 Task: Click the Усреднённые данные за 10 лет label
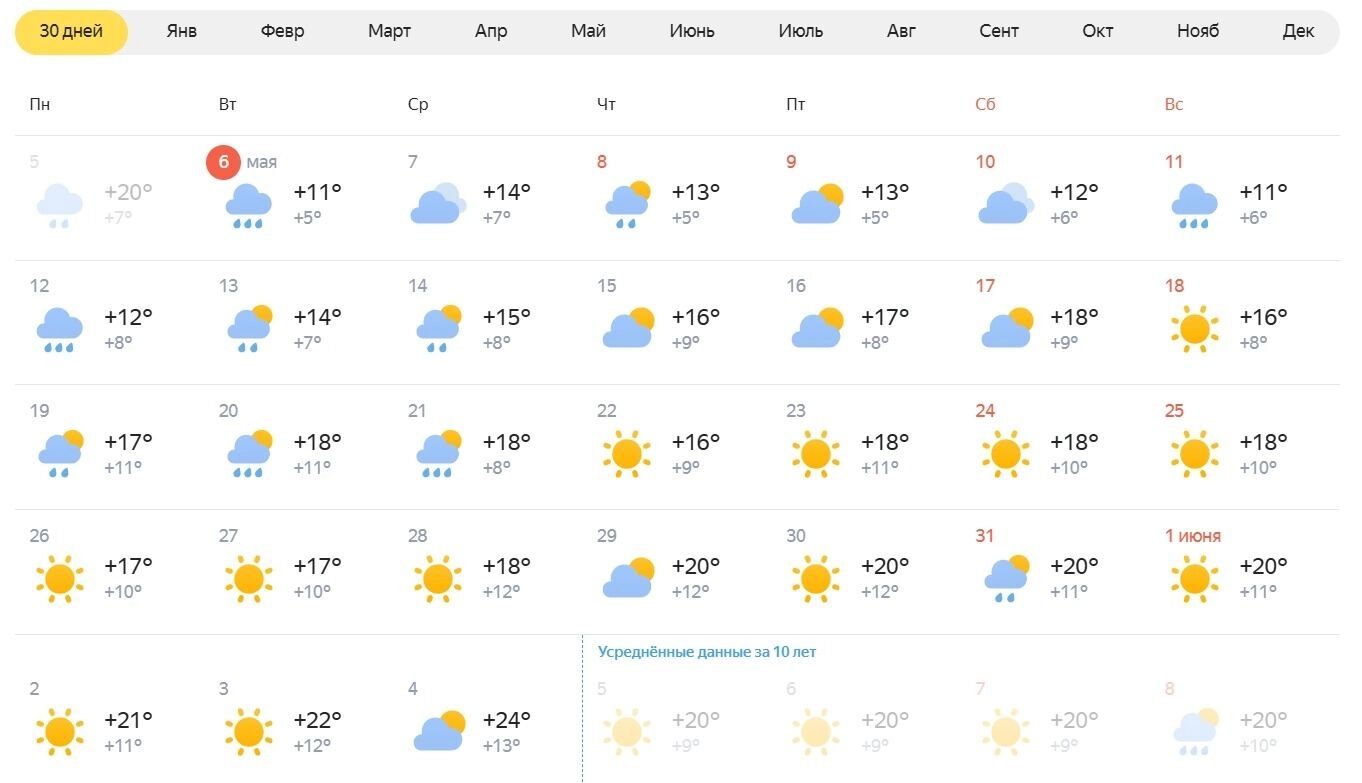(707, 652)
